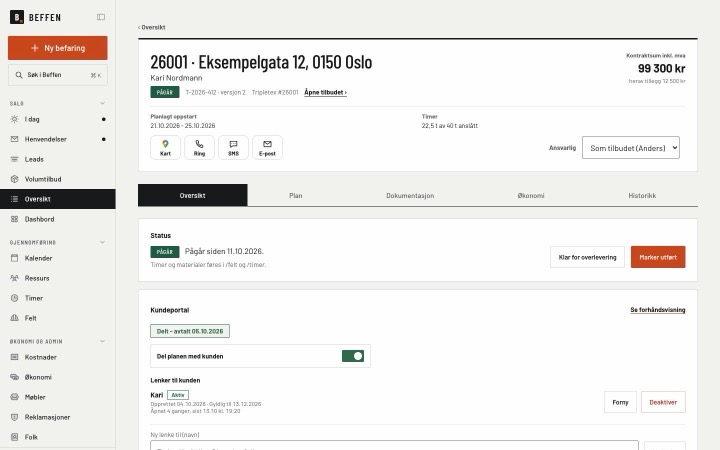Click the Reklamasjoner shield icon
This screenshot has width=720, height=450.
(x=15, y=417)
